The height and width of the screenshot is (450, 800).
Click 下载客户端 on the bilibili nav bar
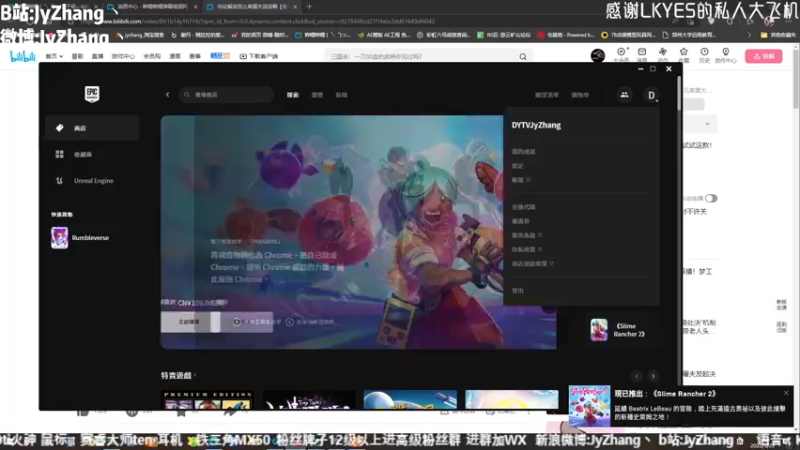[259, 56]
